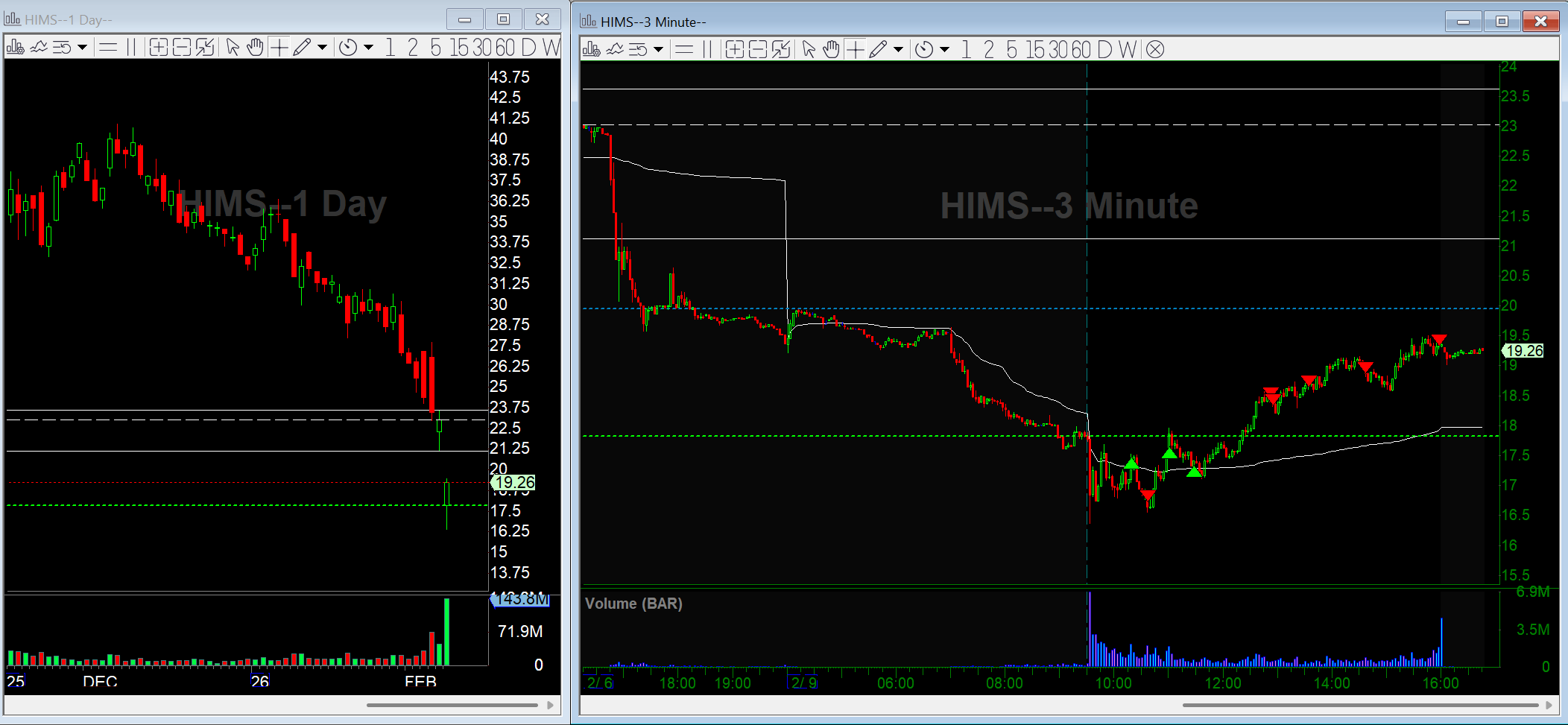Select arrow pointer tool in 3 Minute window
Screen dimensions: 1568x725
(x=809, y=49)
